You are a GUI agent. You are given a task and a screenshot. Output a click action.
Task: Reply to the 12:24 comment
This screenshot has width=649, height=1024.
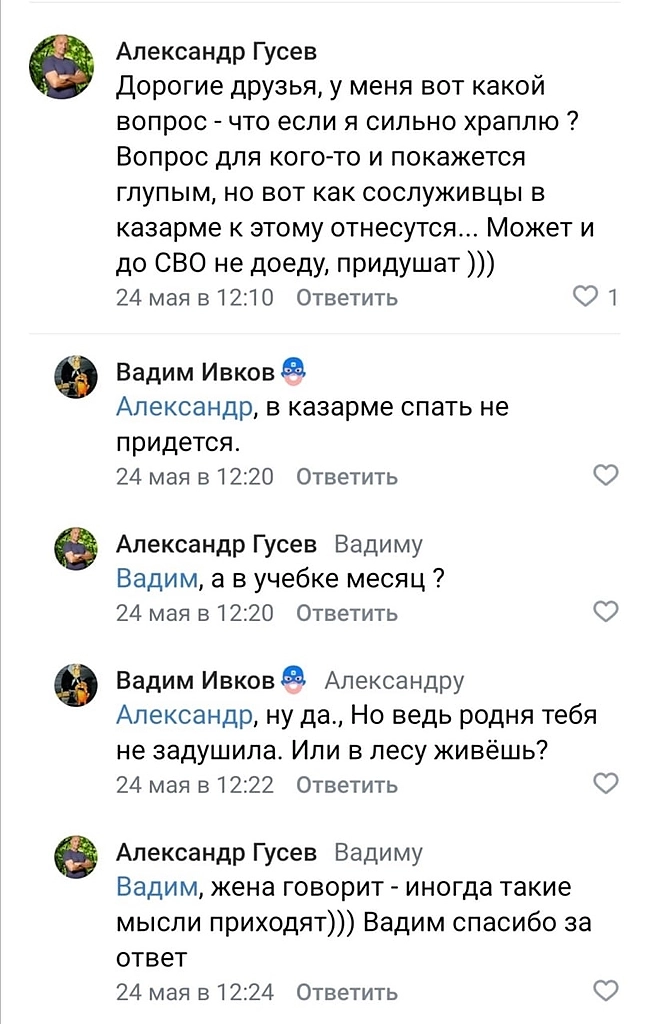coord(347,992)
